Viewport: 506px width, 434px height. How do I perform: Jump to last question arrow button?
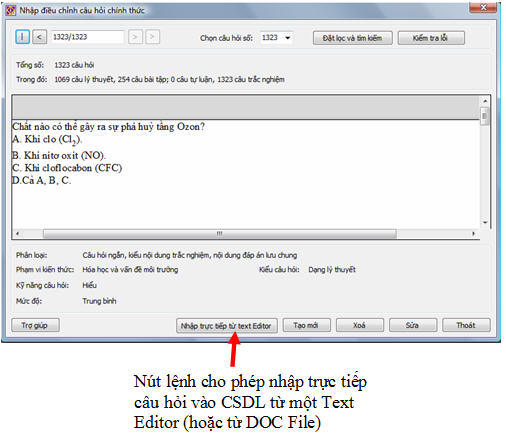click(152, 37)
